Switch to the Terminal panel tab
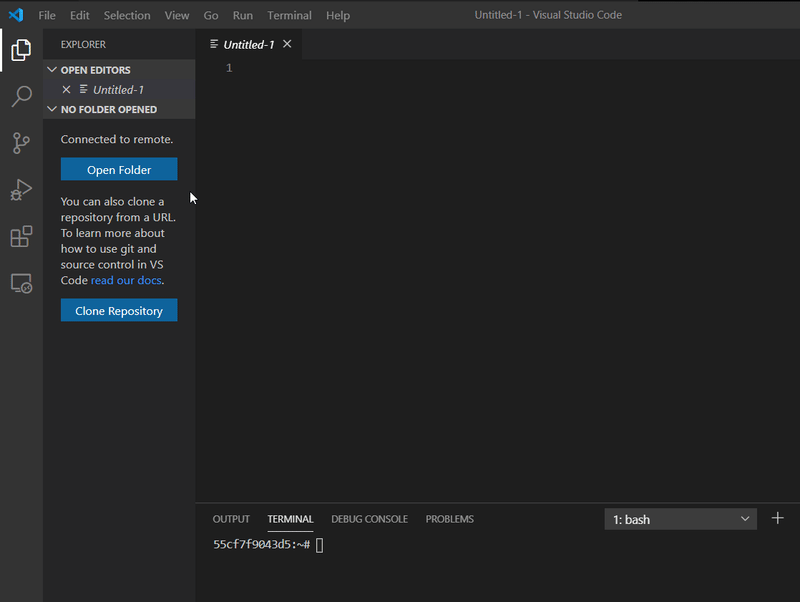Viewport: 800px width, 602px height. coord(290,519)
